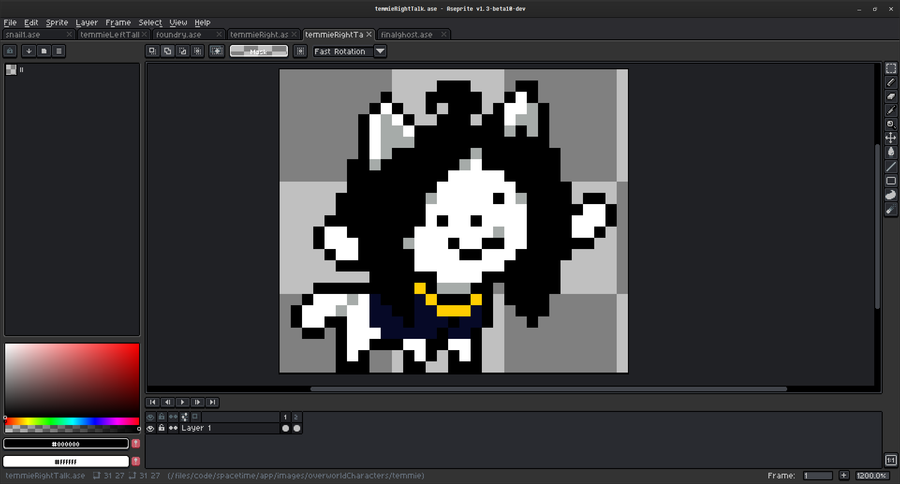Open the Frame menu
Screen dimensions: 900x484
[x=118, y=22]
